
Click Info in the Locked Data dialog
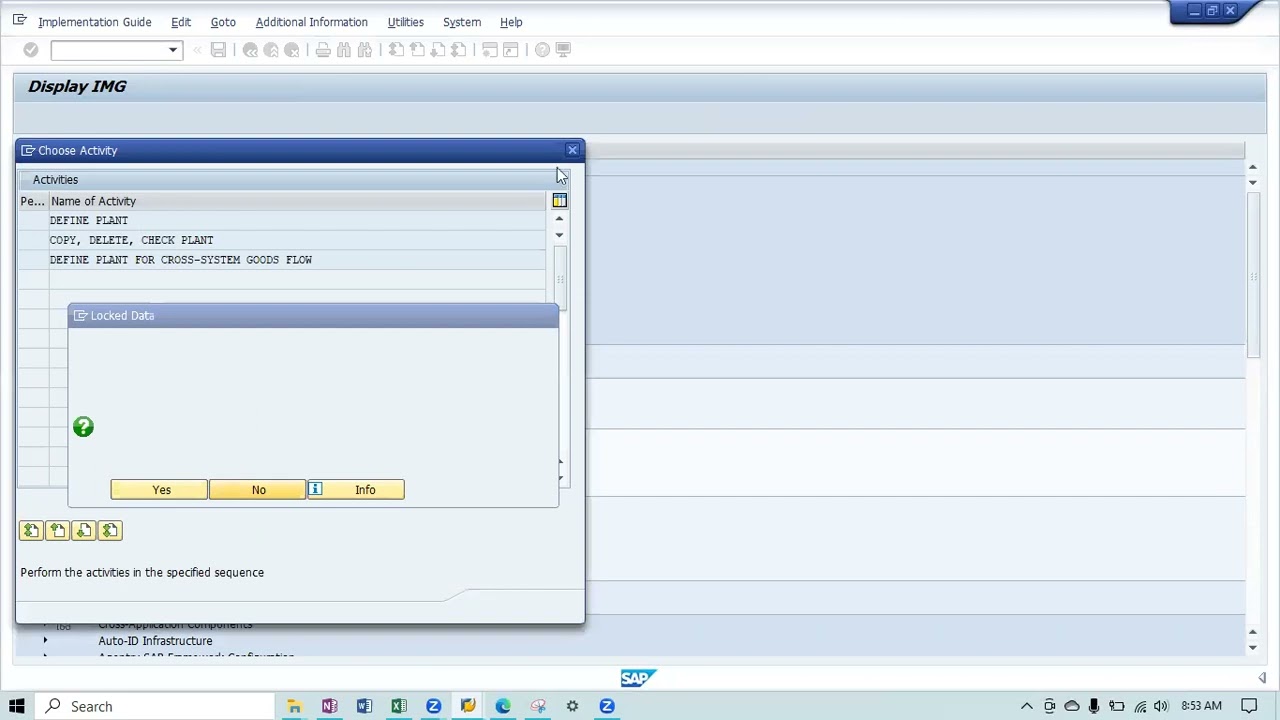pos(356,490)
